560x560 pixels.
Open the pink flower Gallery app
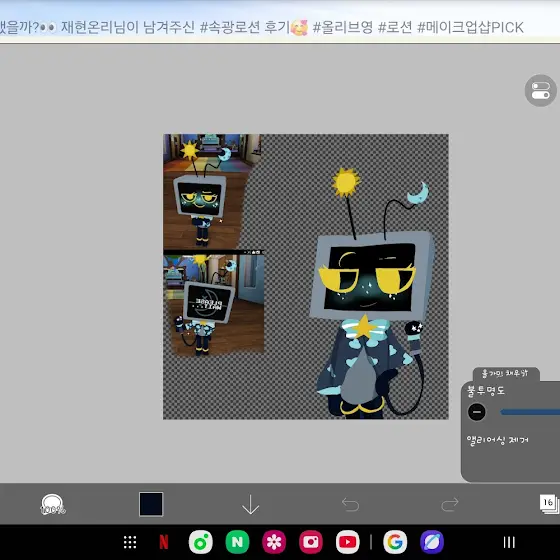[x=274, y=542]
